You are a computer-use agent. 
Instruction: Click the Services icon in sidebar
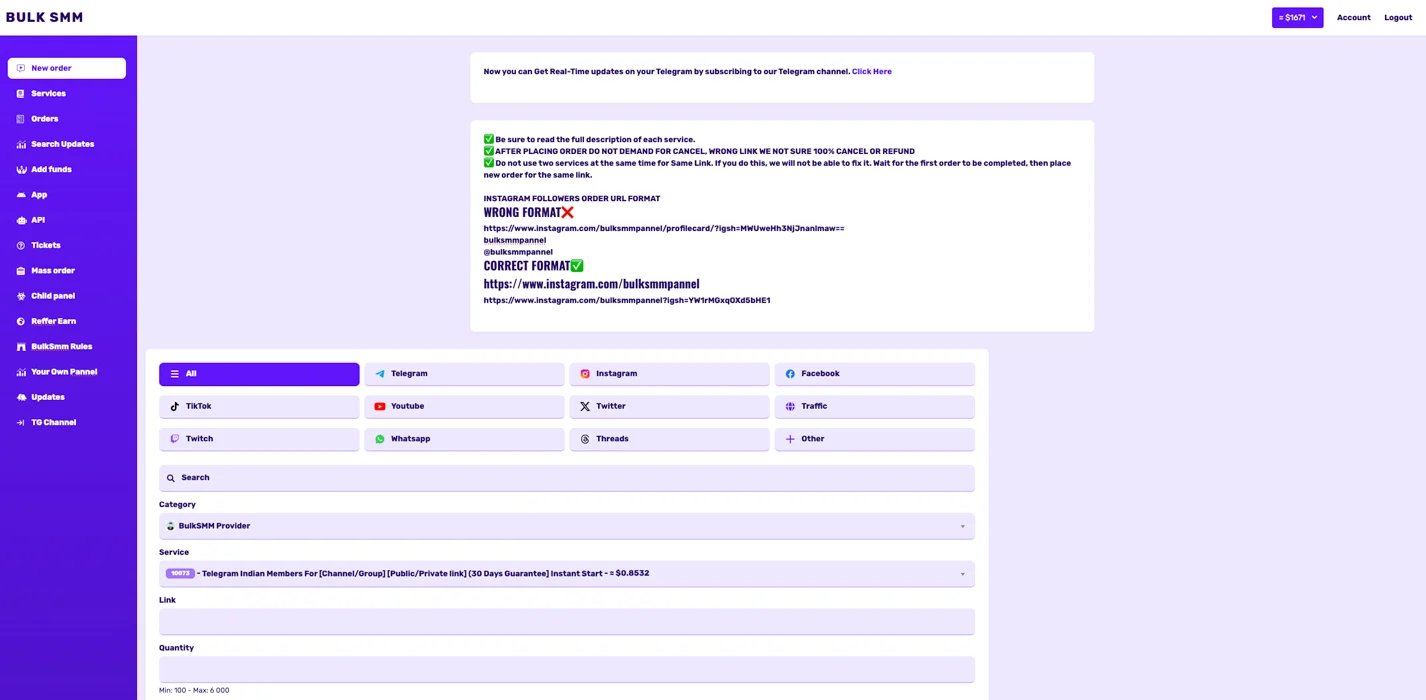(x=20, y=94)
